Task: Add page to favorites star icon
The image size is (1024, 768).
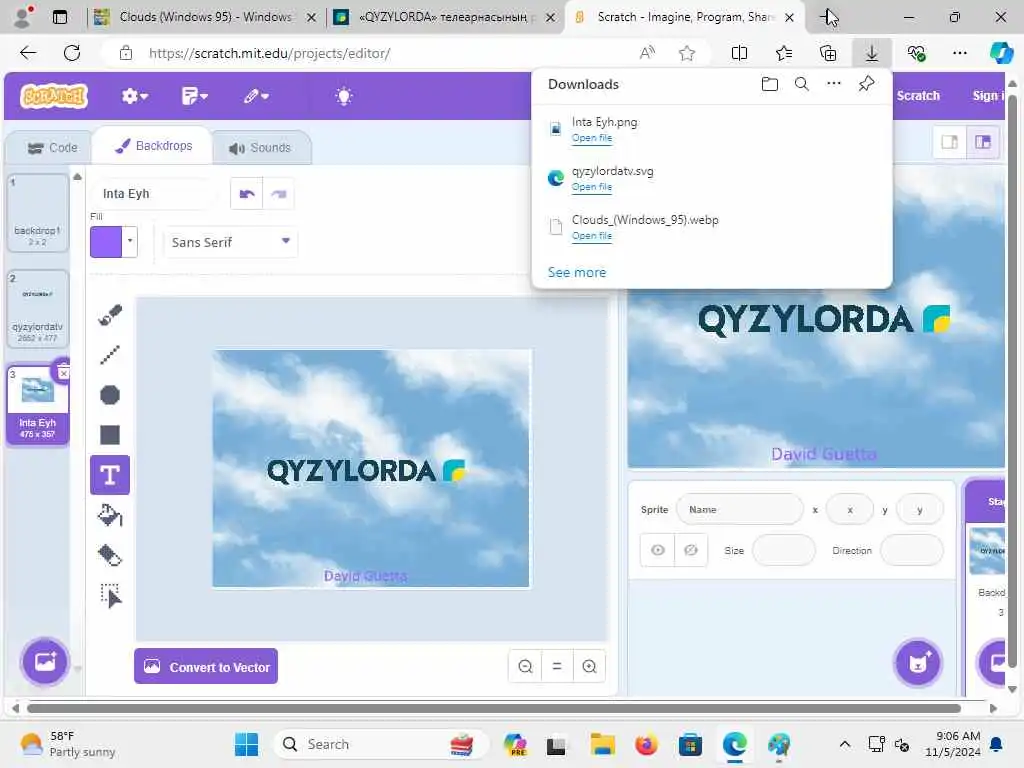Action: pyautogui.click(x=686, y=53)
